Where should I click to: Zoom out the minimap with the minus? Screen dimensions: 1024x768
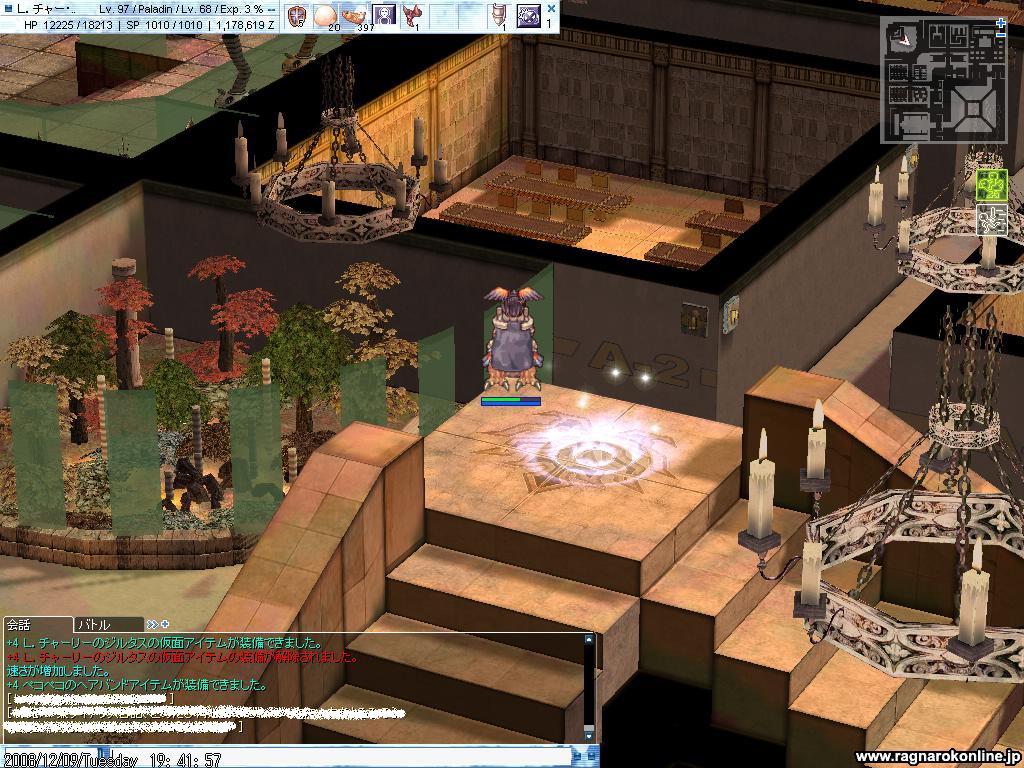pyautogui.click(x=1001, y=35)
